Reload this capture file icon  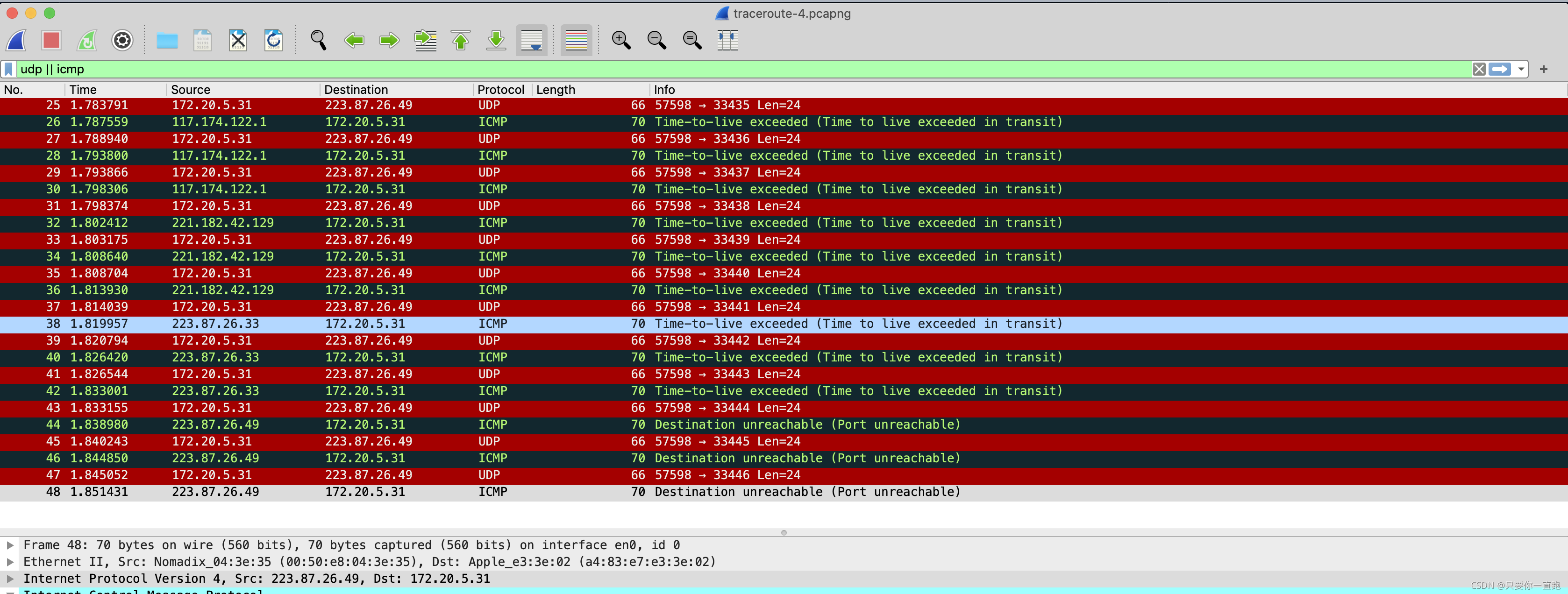point(273,41)
